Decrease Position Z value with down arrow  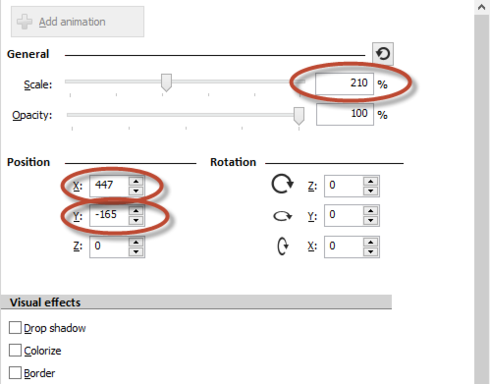136,252
